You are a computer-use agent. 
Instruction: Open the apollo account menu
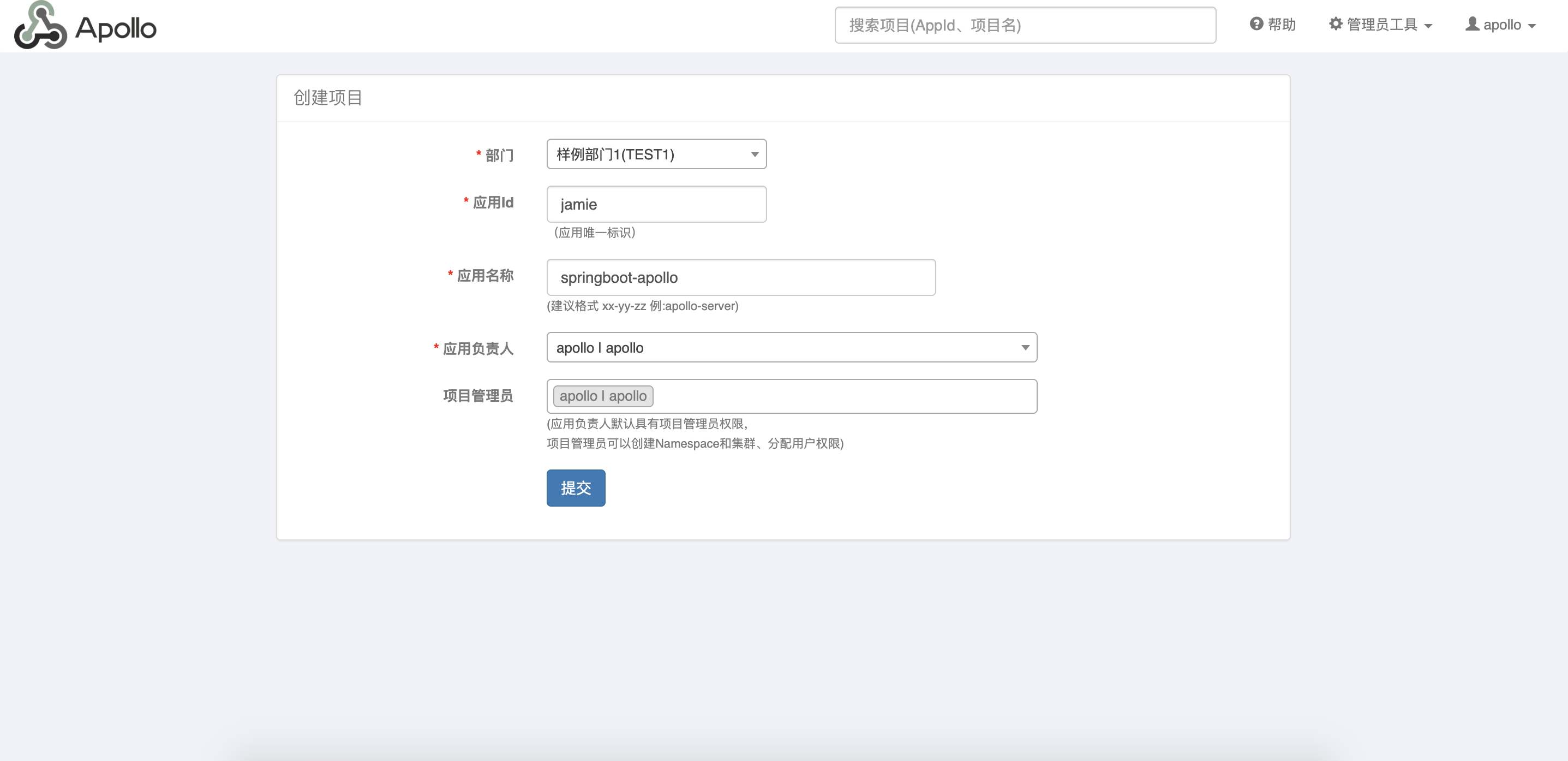1501,24
